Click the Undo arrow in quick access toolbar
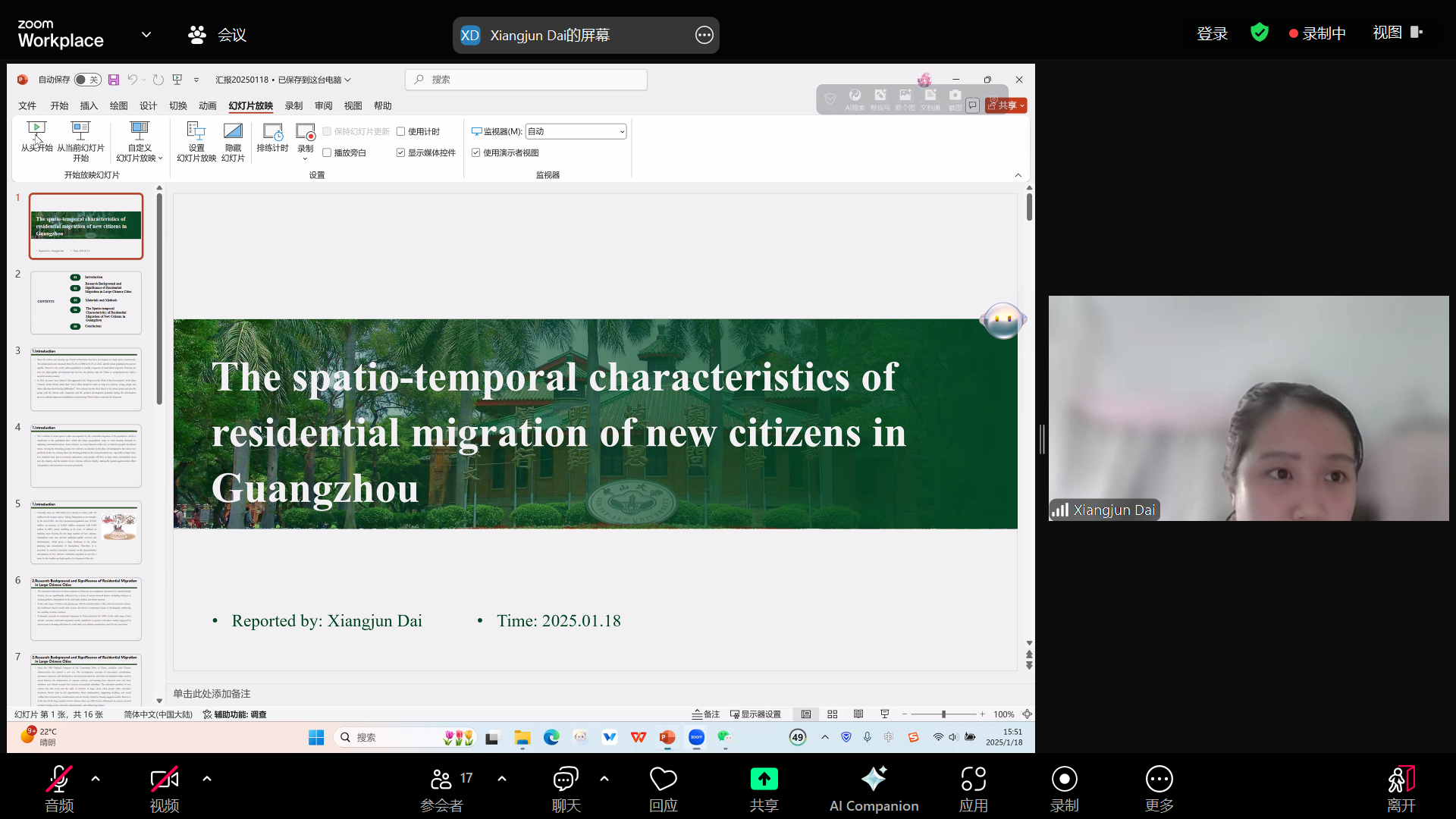 tap(133, 80)
